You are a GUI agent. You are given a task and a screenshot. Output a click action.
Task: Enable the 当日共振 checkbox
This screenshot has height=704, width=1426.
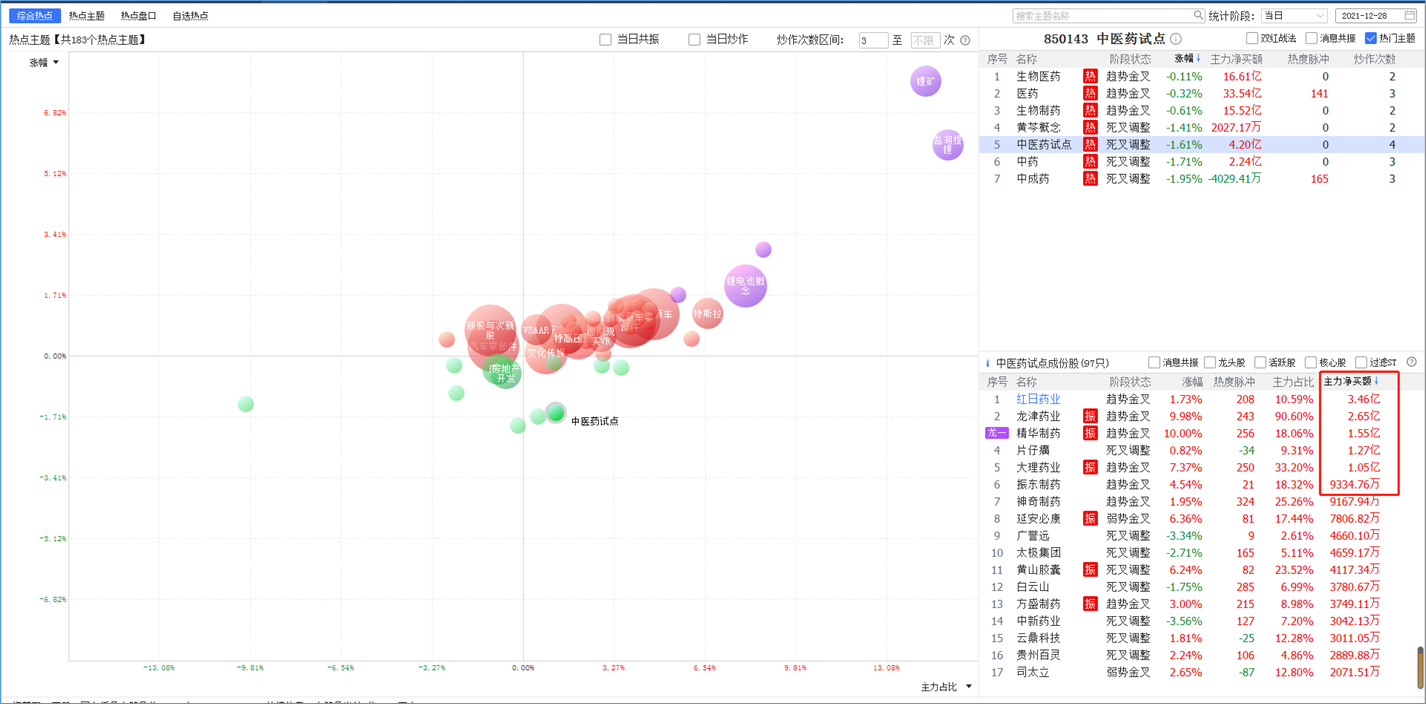[605, 40]
